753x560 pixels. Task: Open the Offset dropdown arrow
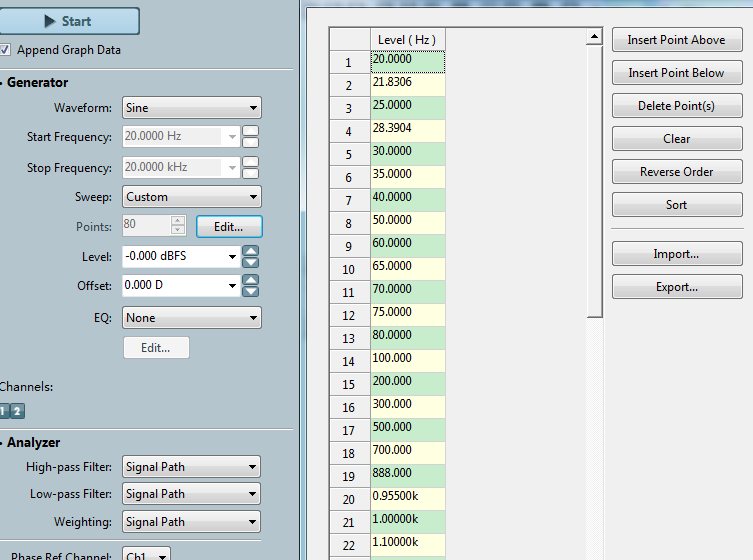click(x=232, y=285)
